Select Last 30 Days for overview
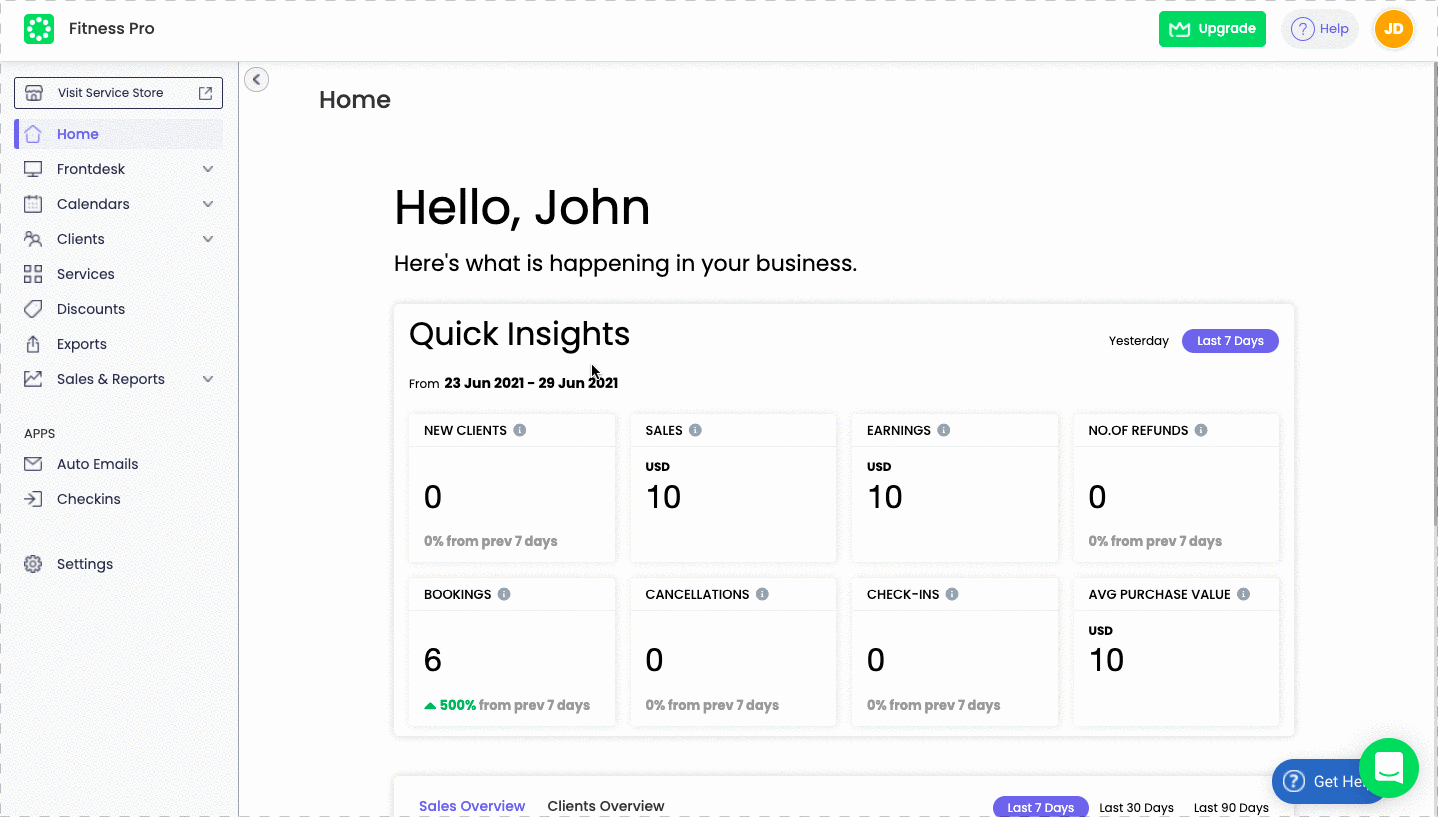 [x=1136, y=807]
